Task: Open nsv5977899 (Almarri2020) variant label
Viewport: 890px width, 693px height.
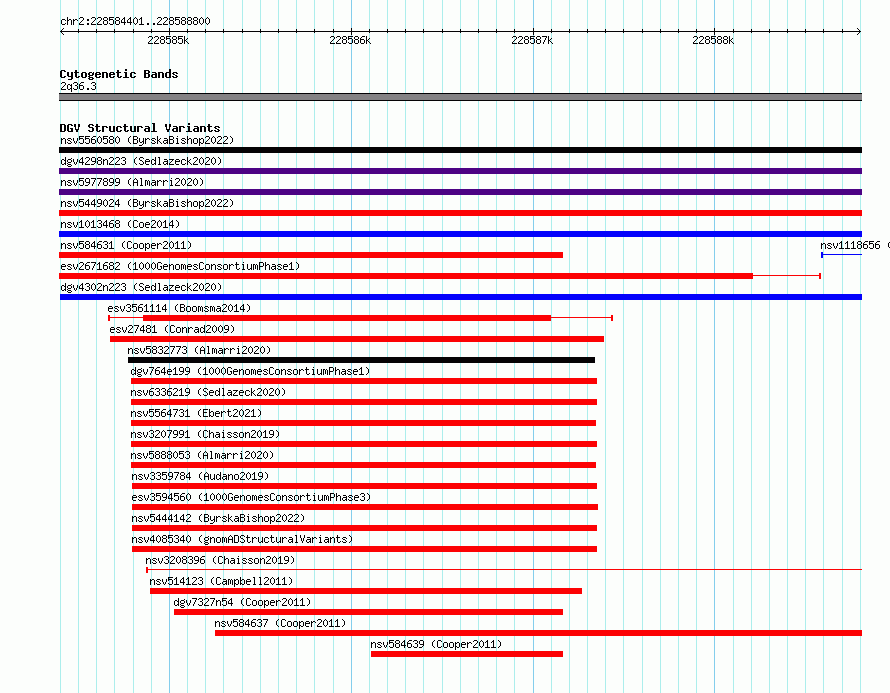Action: point(132,182)
